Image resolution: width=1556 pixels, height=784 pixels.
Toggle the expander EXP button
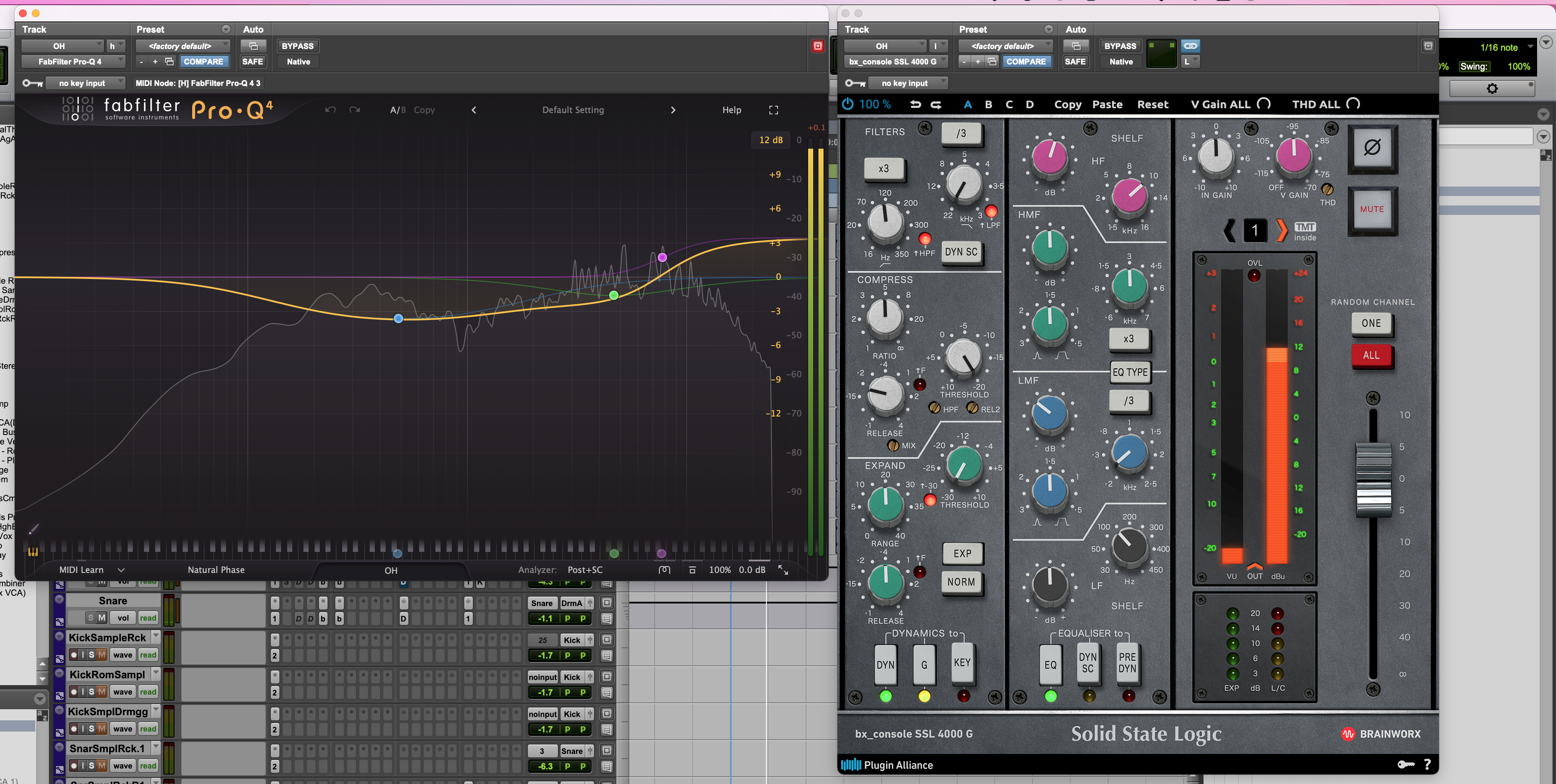962,553
